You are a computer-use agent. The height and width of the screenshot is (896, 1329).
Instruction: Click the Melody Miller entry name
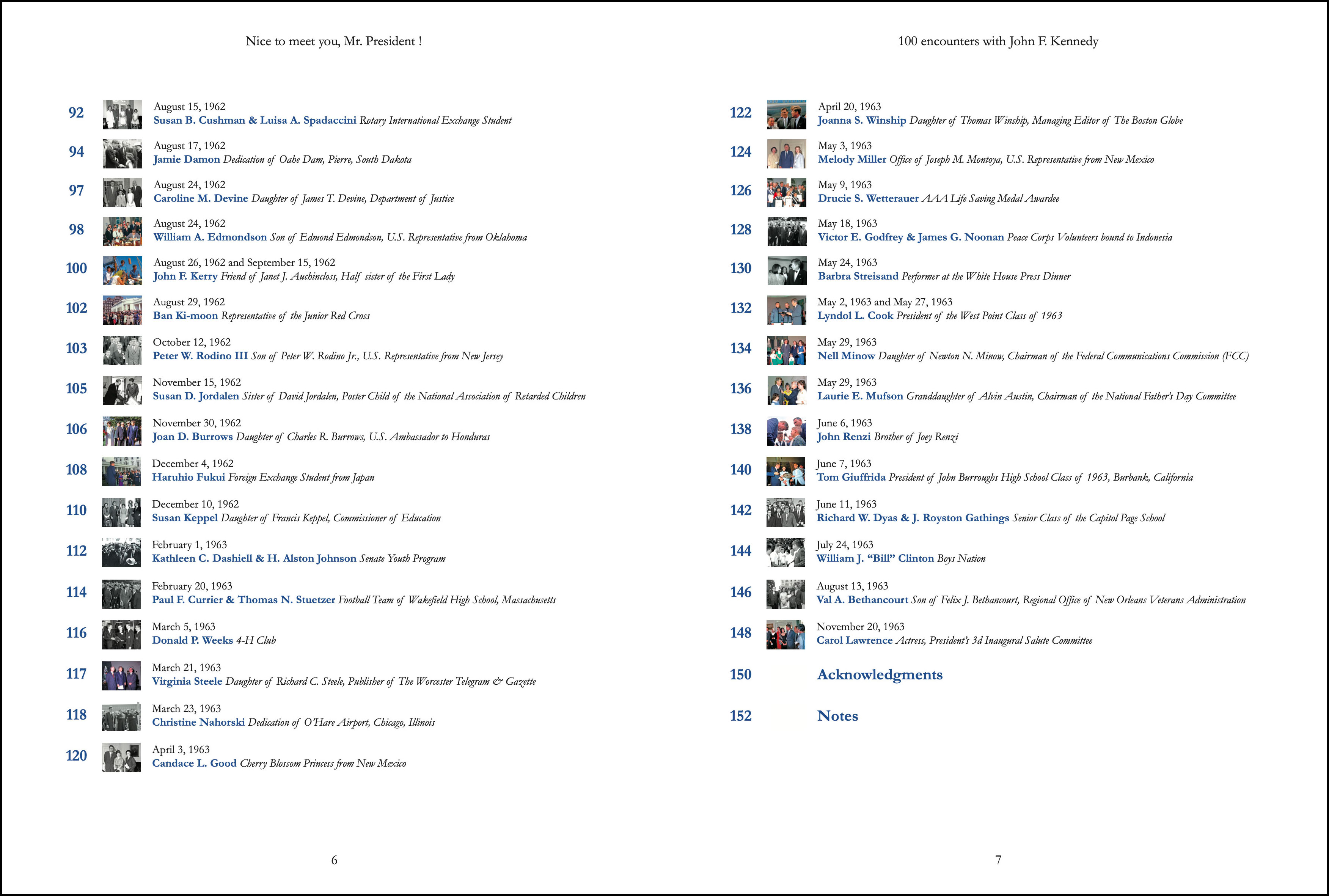pyautogui.click(x=852, y=159)
